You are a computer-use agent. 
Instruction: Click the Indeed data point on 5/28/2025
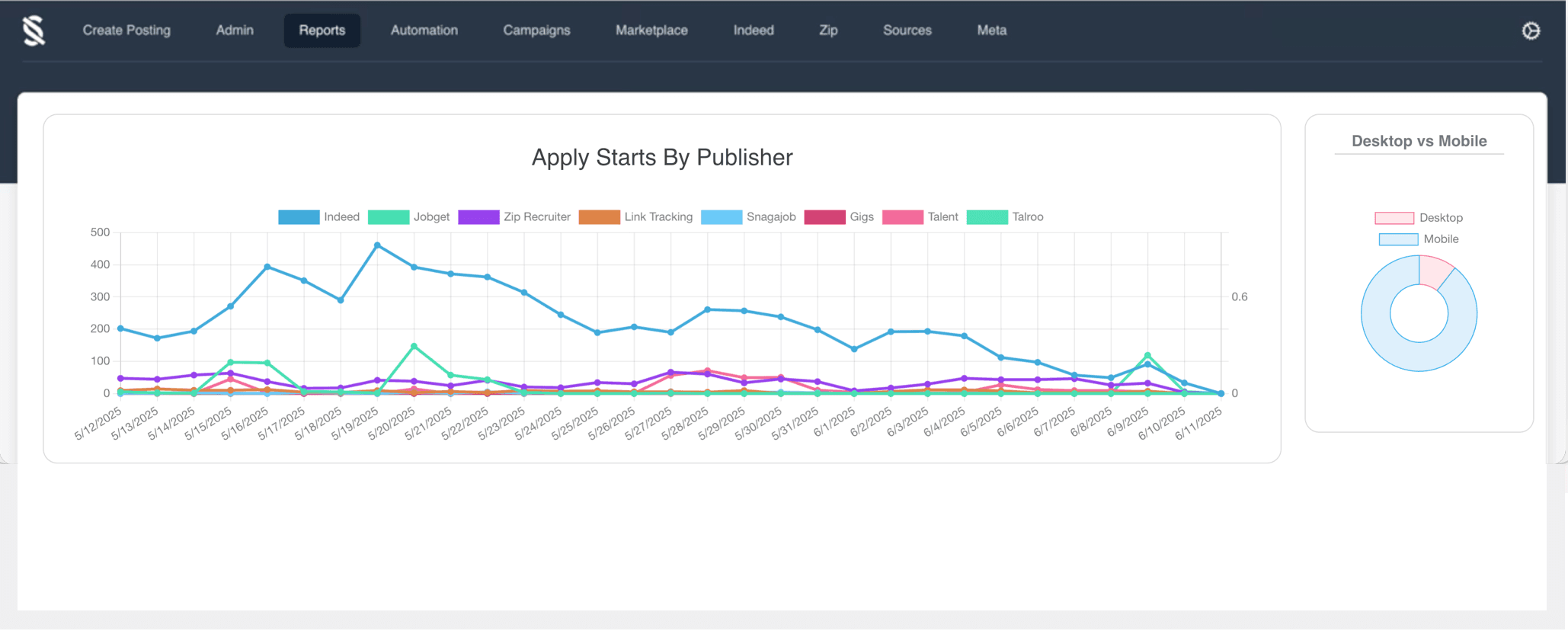pyautogui.click(x=708, y=309)
